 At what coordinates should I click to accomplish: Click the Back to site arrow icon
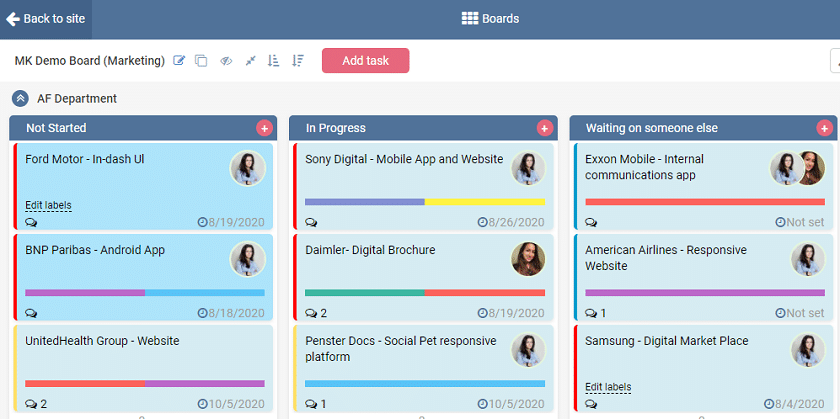13,19
